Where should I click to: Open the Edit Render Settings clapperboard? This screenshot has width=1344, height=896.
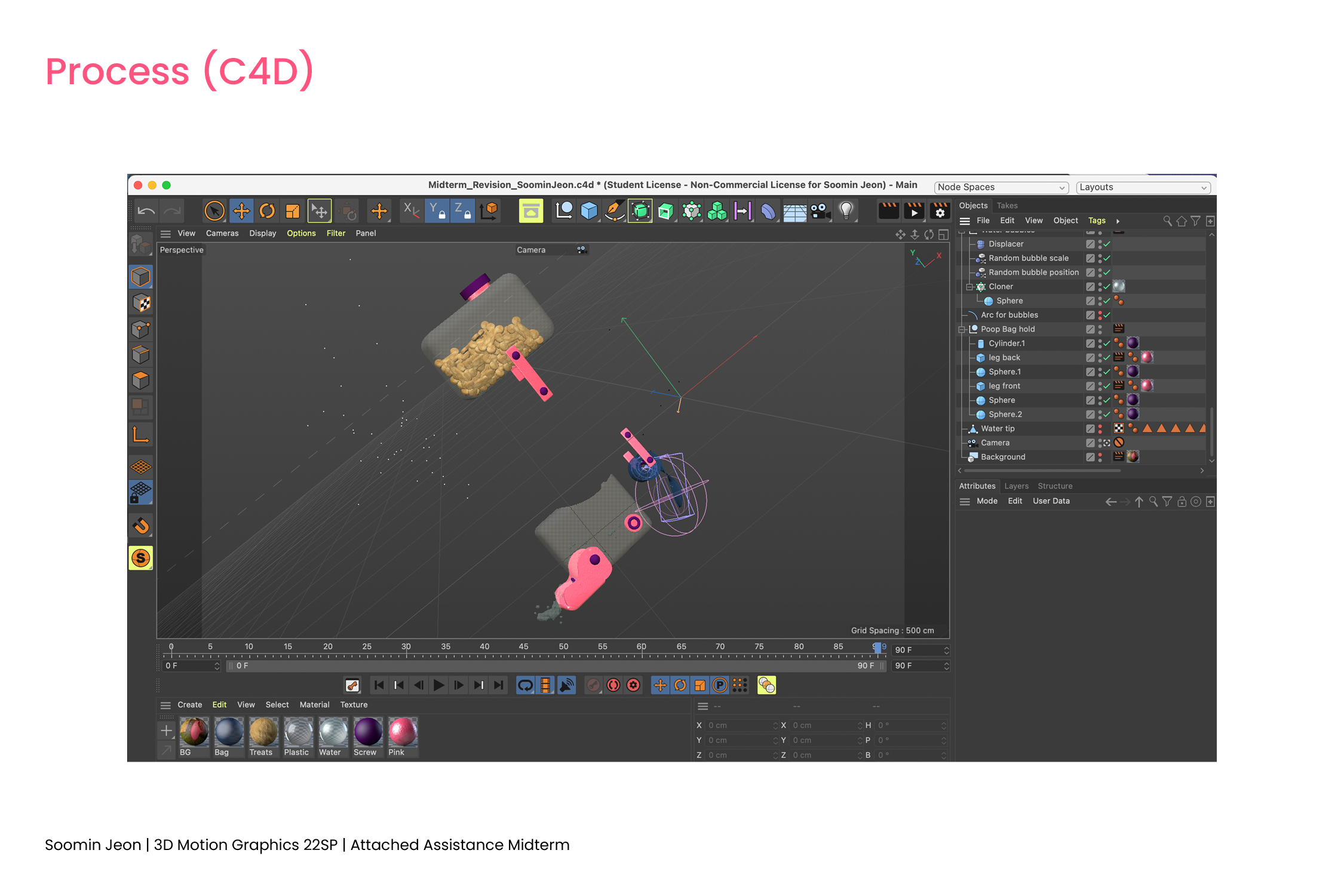tap(940, 211)
